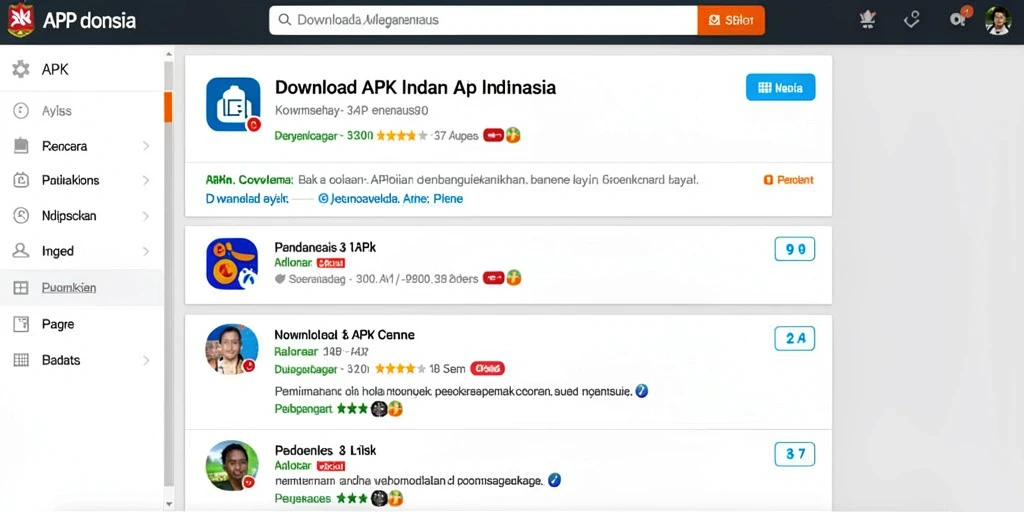Open the crown icon in header
The image size is (1024, 512).
click(x=867, y=20)
